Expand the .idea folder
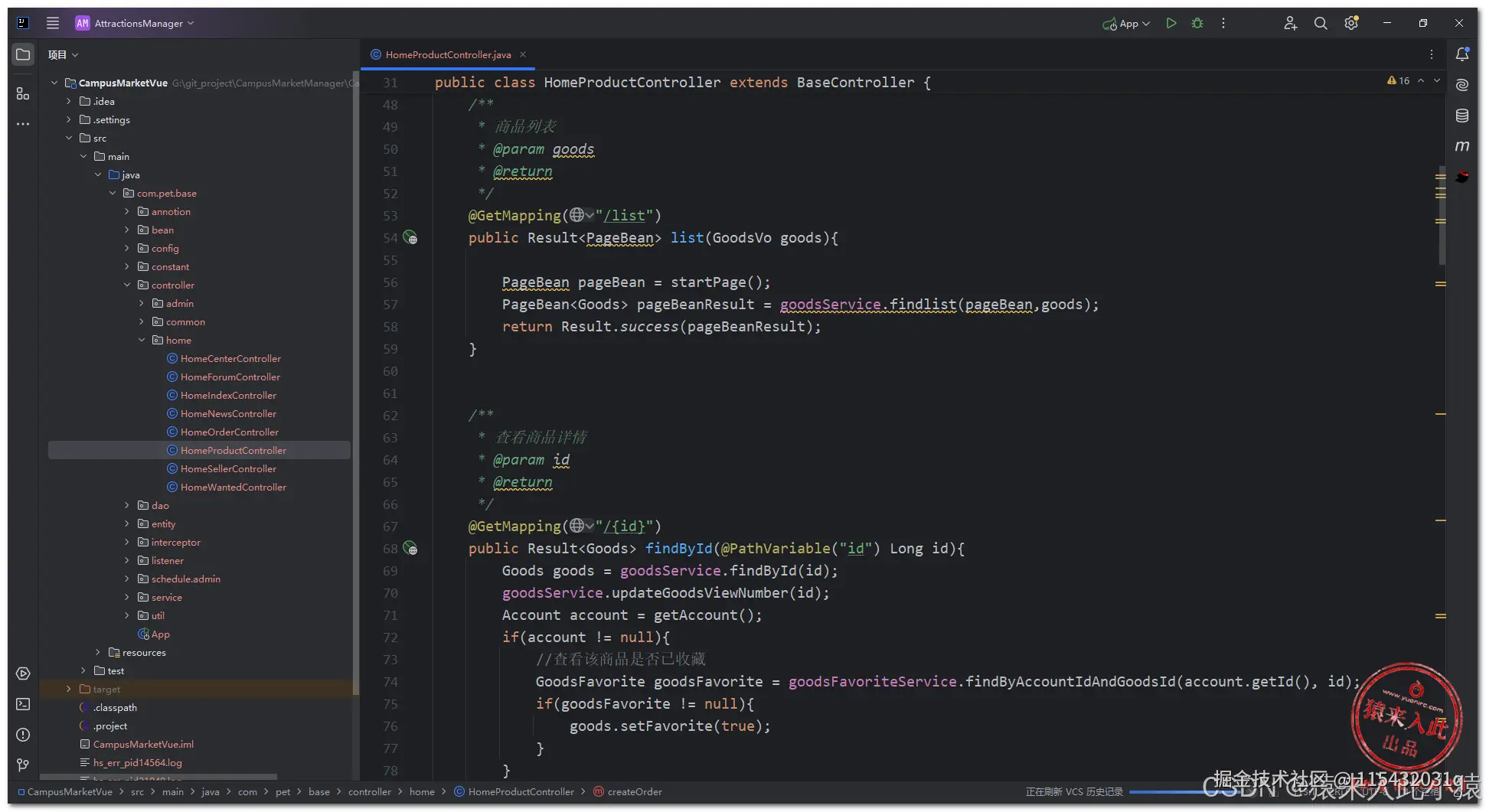1486x812 pixels. (69, 101)
